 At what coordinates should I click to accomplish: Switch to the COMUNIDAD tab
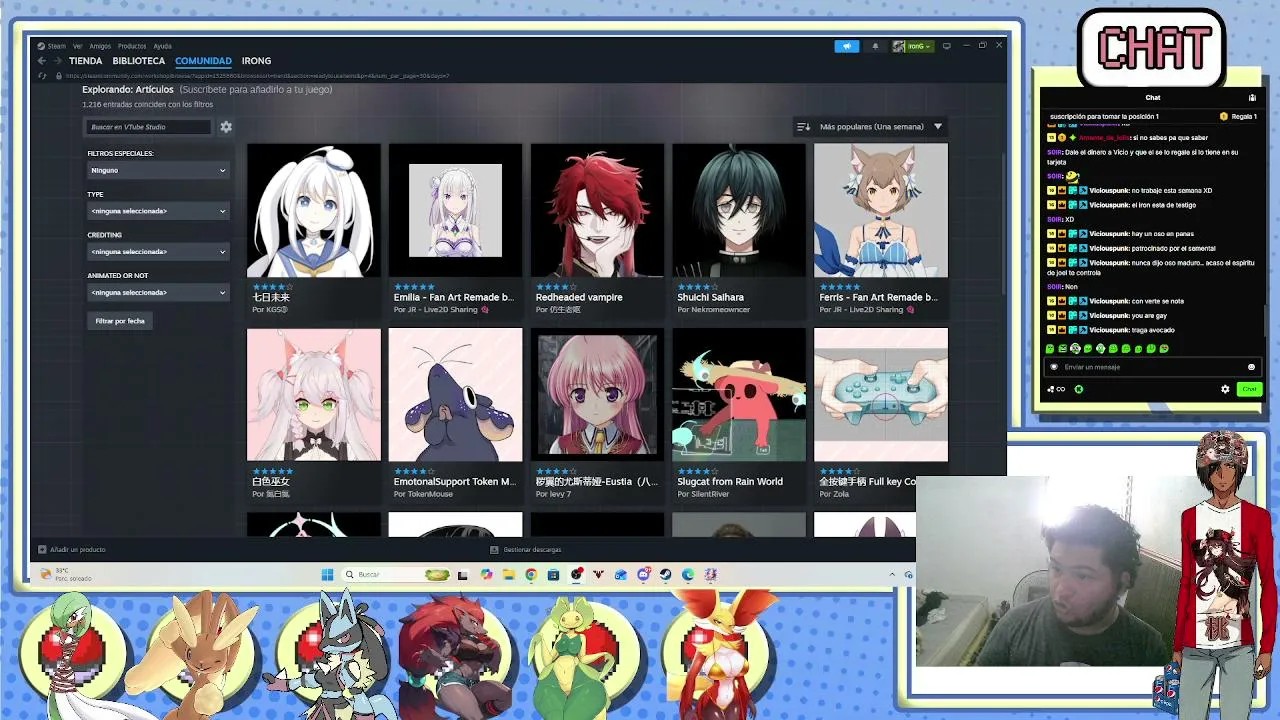point(203,61)
